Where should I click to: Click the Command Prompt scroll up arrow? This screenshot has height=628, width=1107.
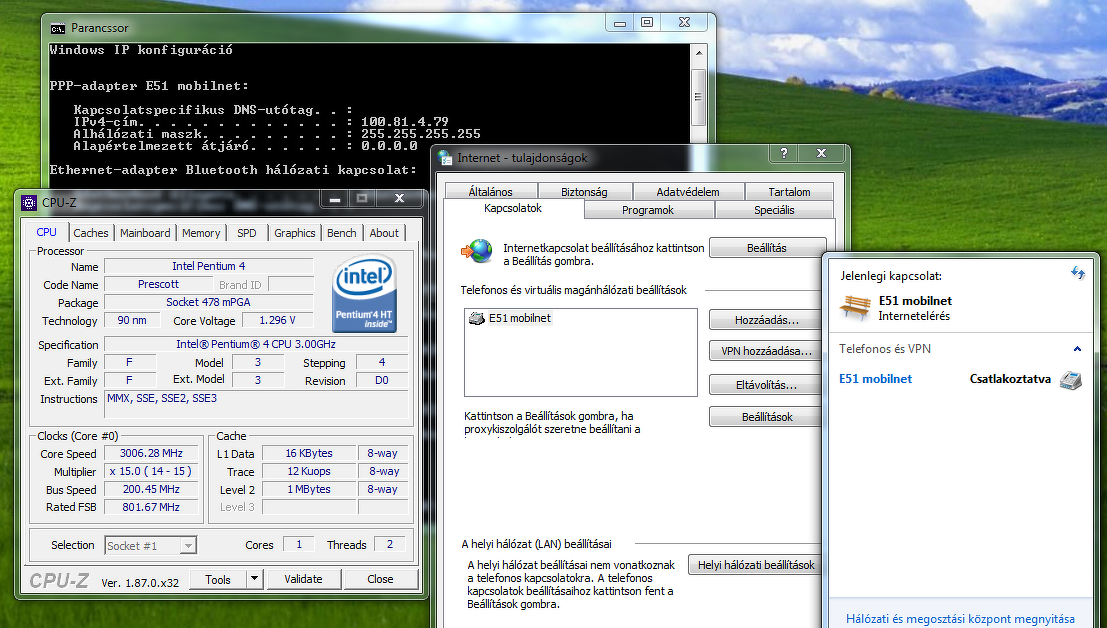point(698,53)
